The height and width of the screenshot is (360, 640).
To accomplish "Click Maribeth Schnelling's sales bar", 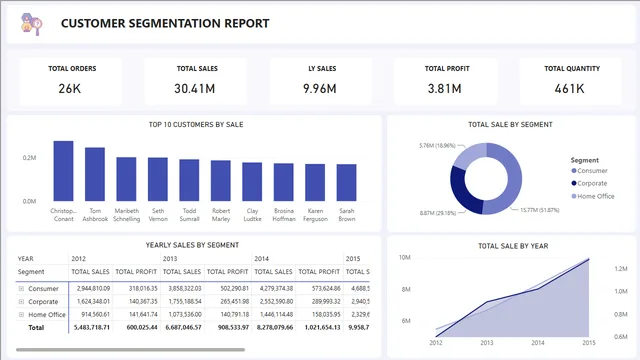I will [126, 179].
